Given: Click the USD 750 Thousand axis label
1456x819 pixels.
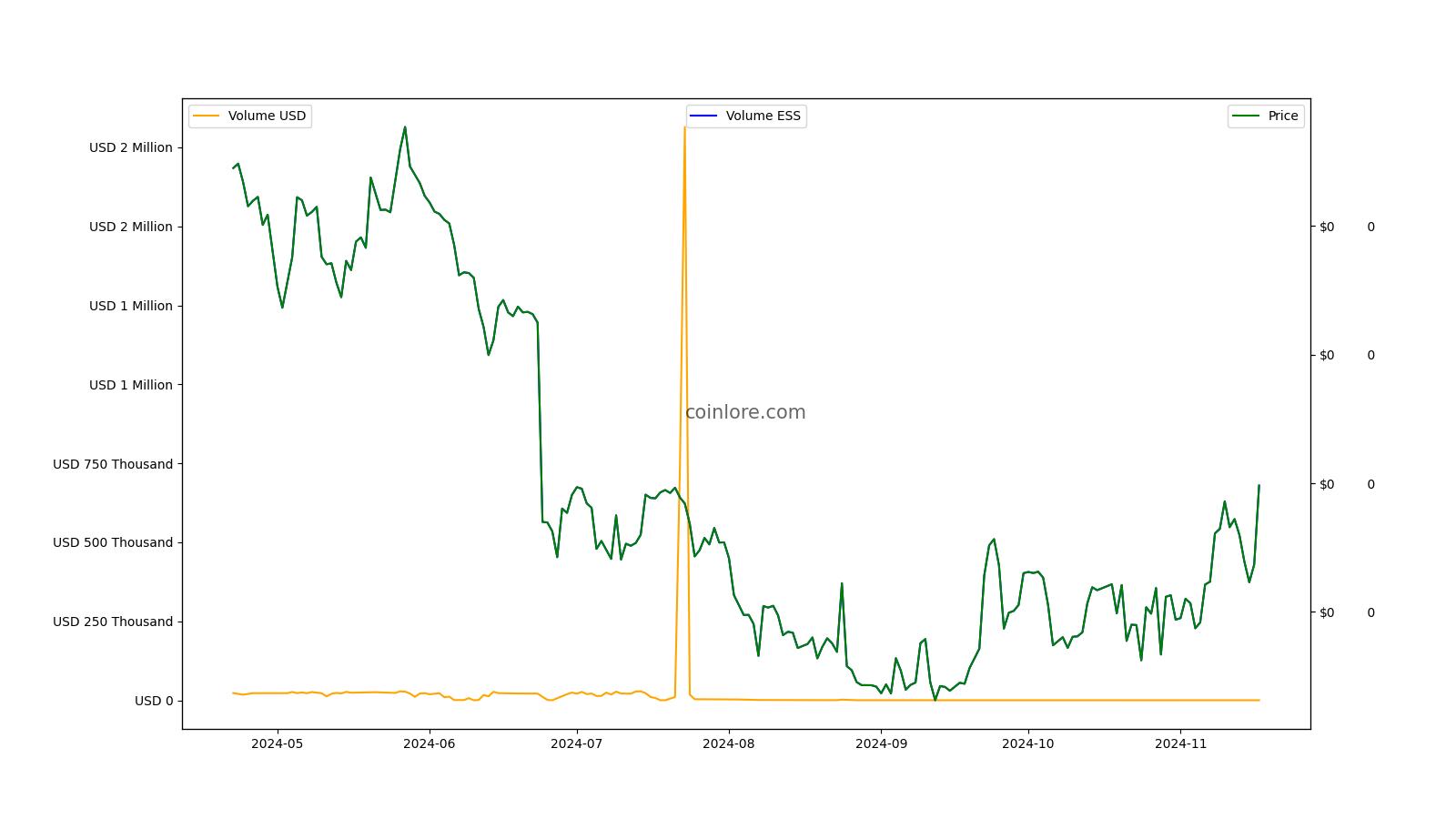Looking at the screenshot, I should [x=113, y=464].
